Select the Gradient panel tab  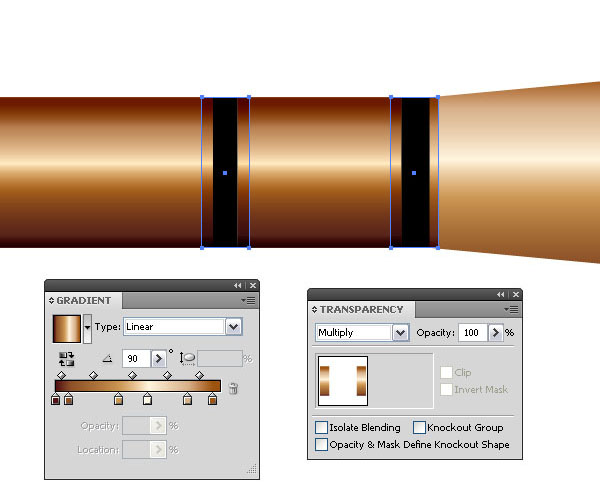[83, 301]
